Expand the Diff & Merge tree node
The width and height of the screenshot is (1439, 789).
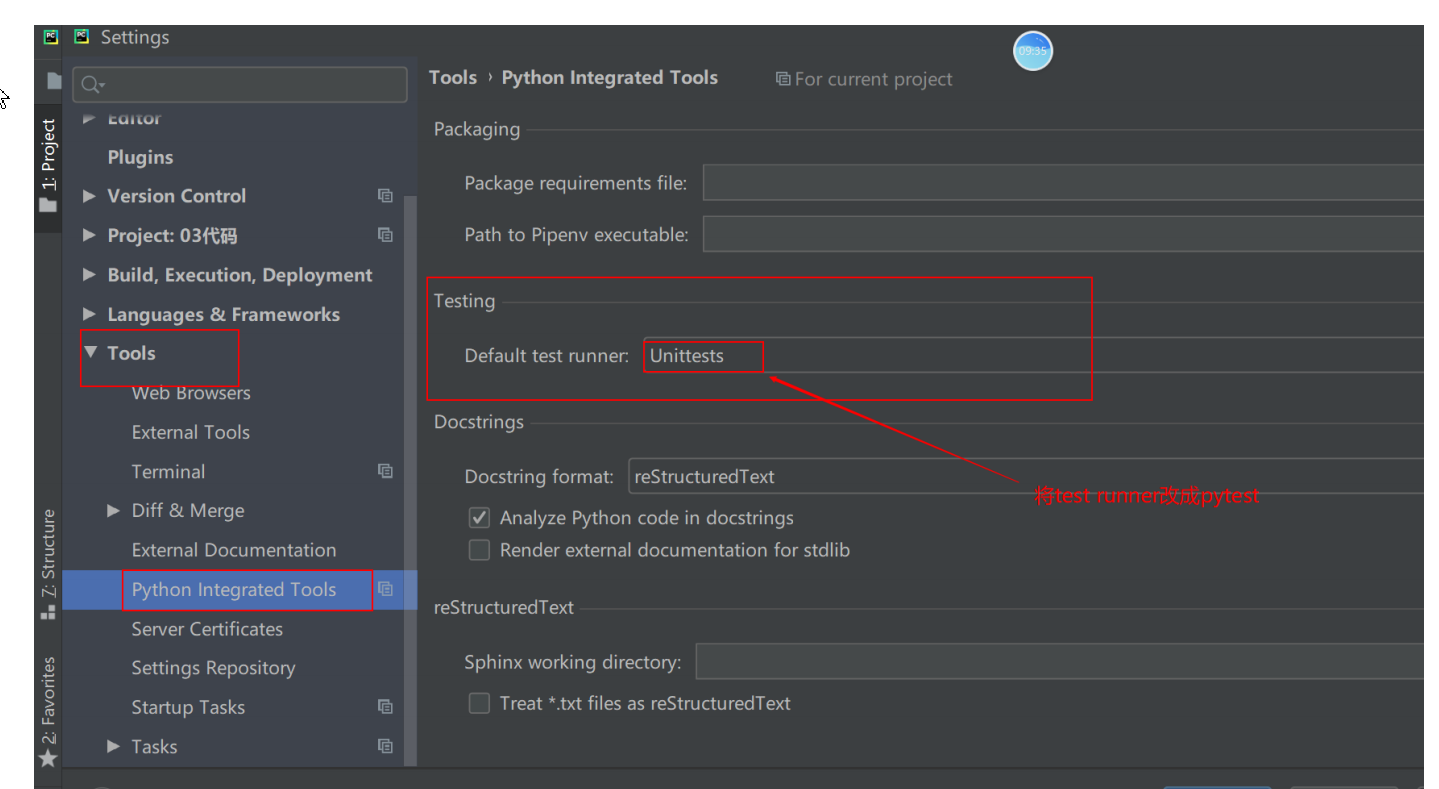(x=114, y=511)
